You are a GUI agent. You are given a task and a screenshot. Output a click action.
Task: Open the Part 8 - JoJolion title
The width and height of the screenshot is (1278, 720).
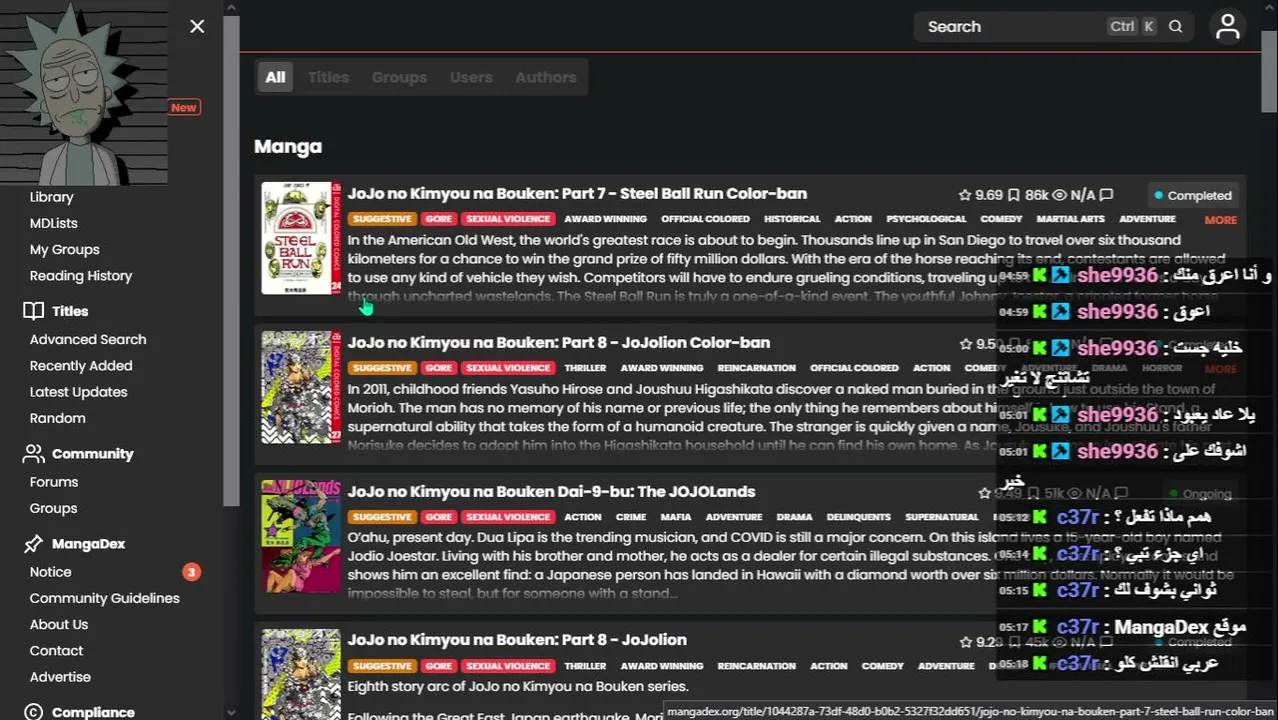pyautogui.click(x=517, y=640)
